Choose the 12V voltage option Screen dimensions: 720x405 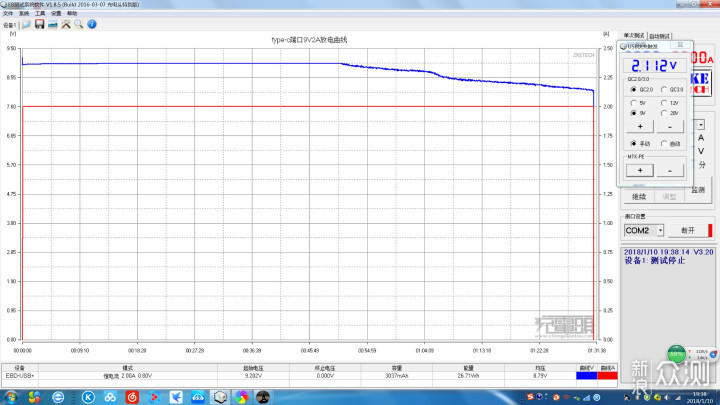point(662,103)
